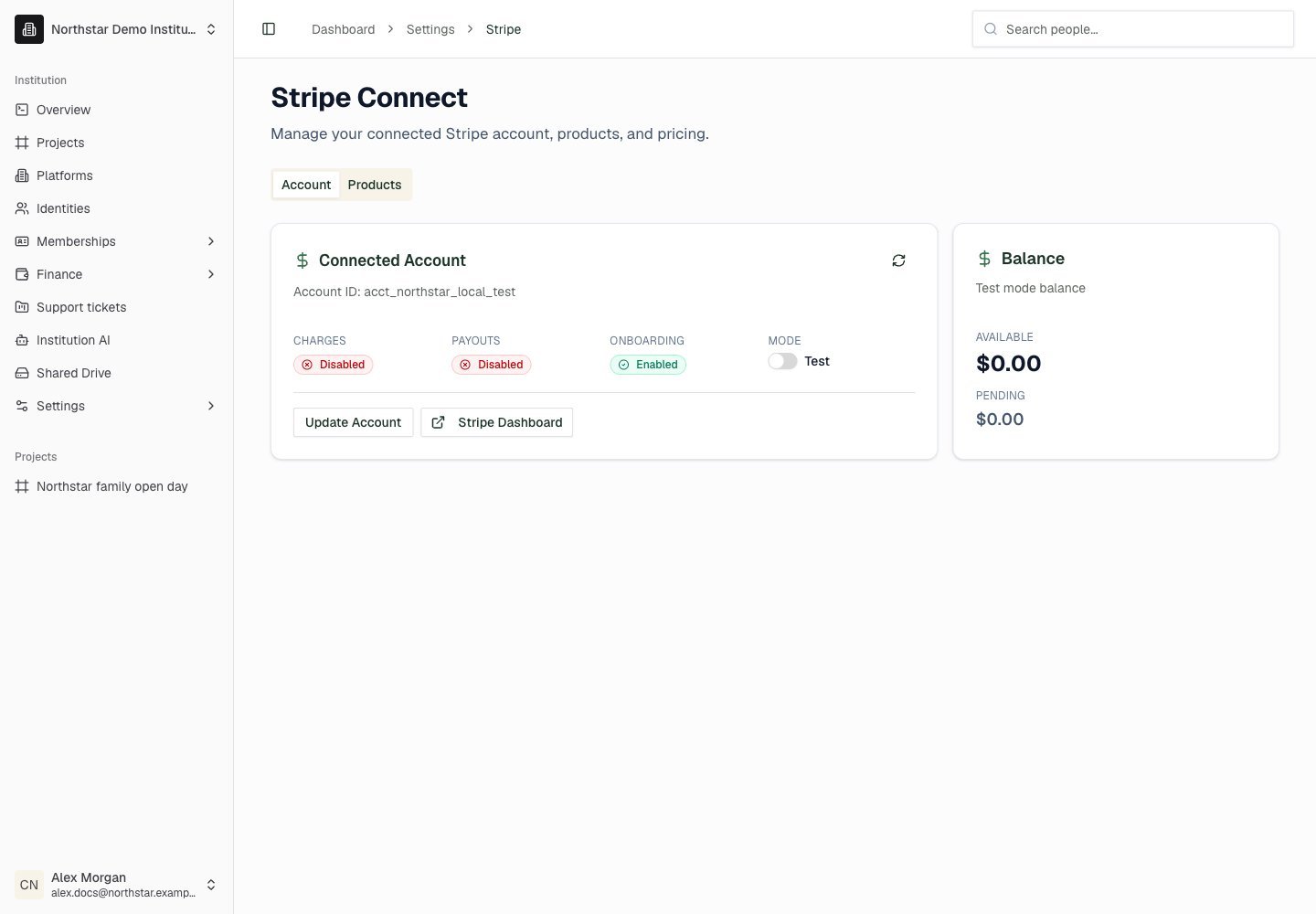The image size is (1316, 914).
Task: Click the Stripe breadcrumb item
Action: 504,29
